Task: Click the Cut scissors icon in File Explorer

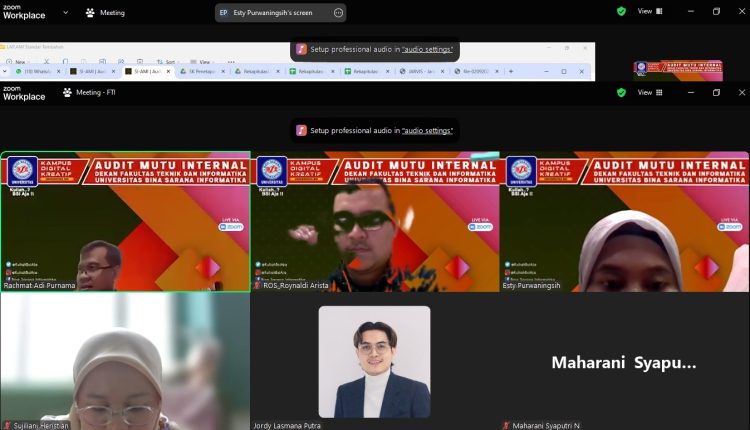Action: [46, 62]
